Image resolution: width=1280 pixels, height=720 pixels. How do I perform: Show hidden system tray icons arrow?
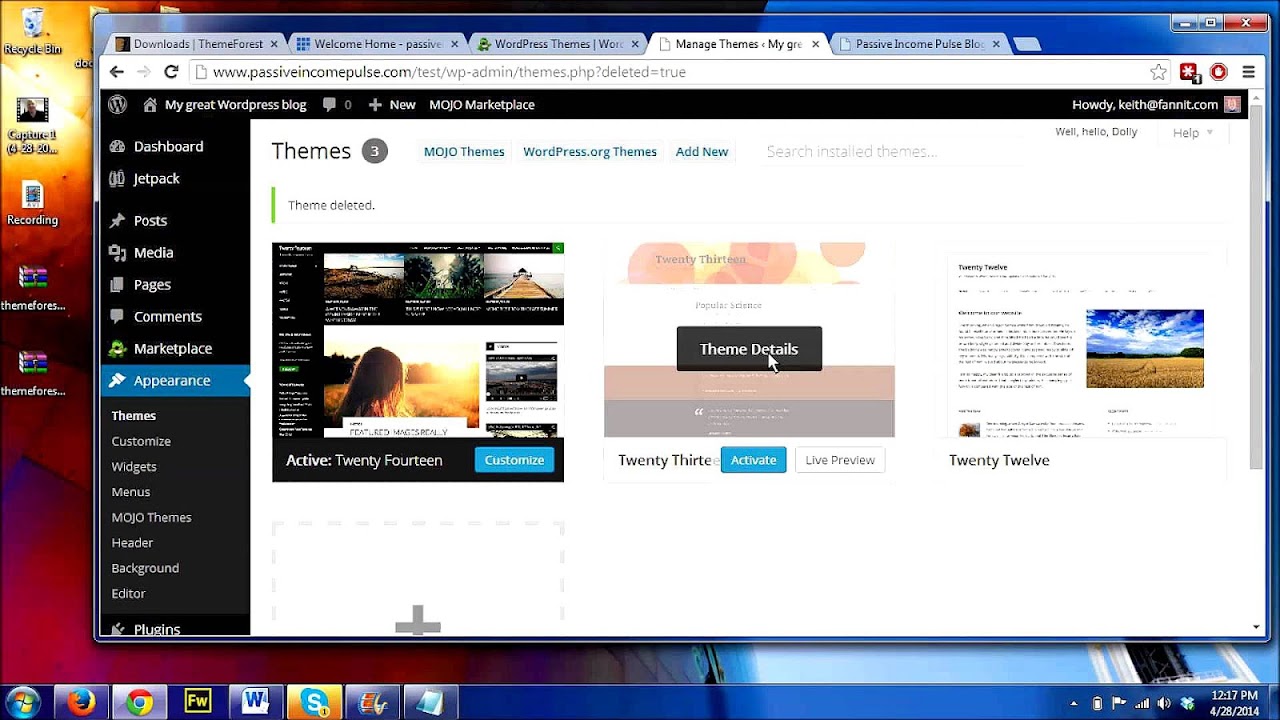1074,703
